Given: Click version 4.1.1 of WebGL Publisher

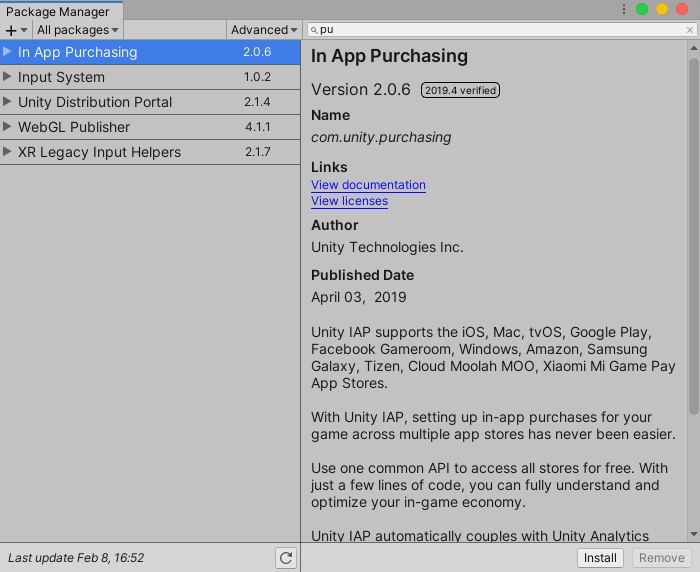Looking at the screenshot, I should click(258, 127).
